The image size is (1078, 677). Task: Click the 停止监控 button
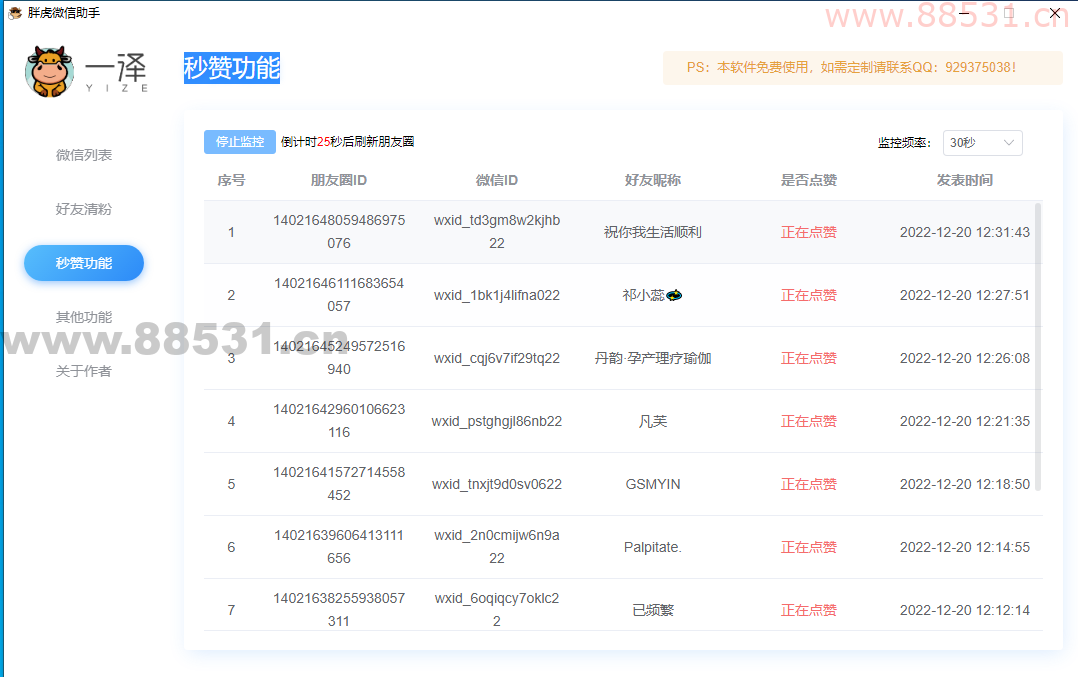tap(240, 142)
